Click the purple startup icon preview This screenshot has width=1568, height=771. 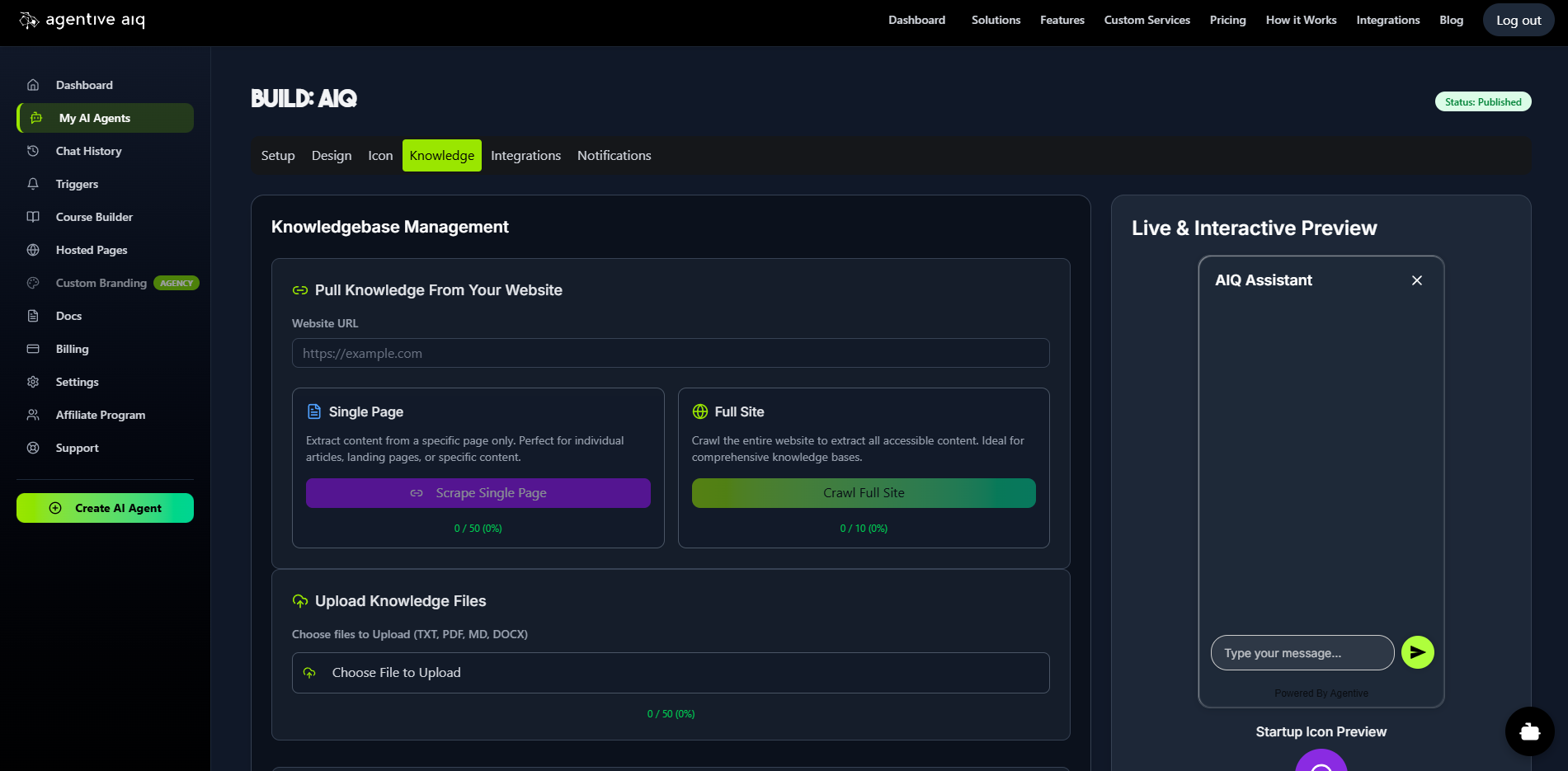pyautogui.click(x=1321, y=760)
